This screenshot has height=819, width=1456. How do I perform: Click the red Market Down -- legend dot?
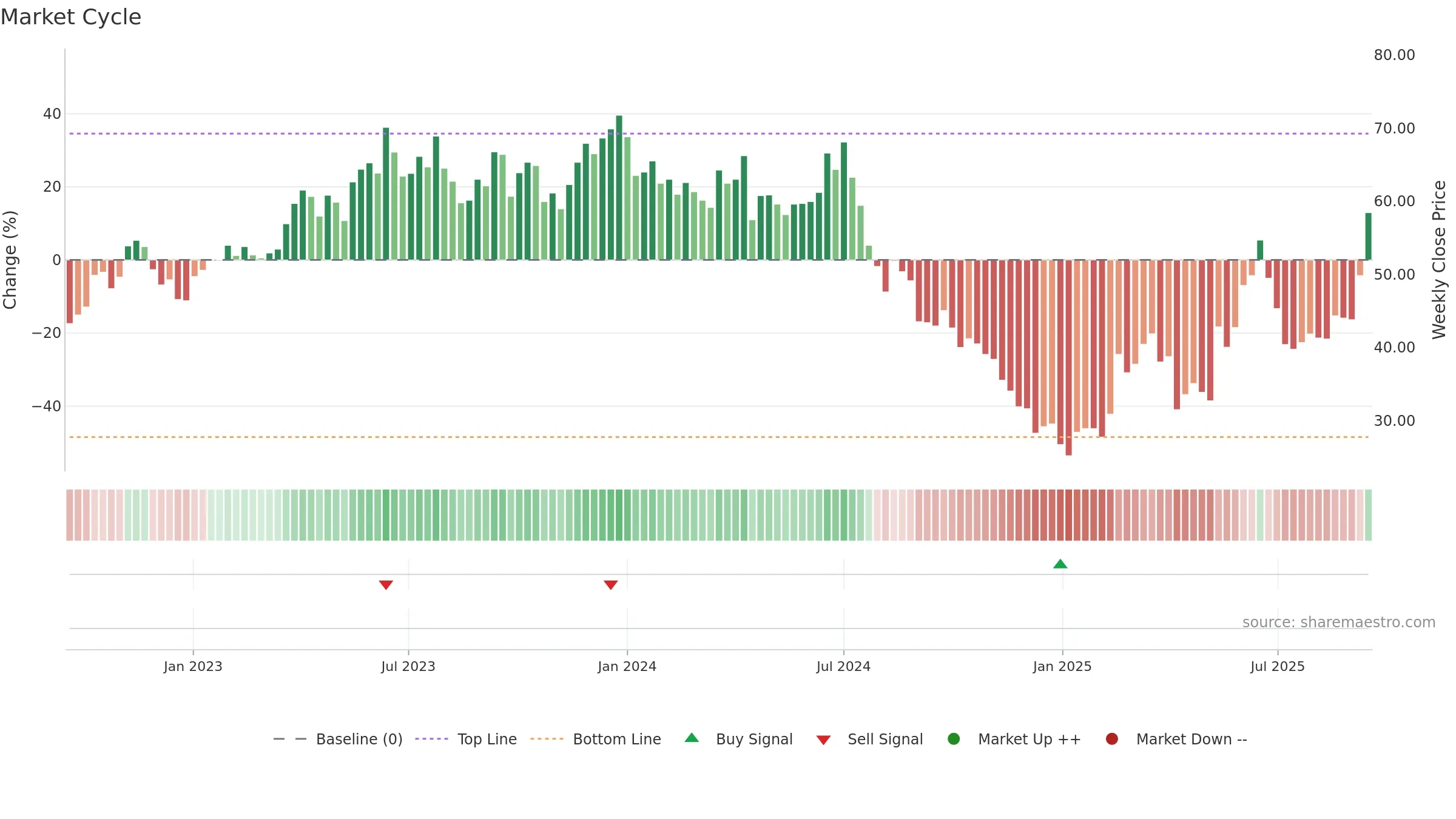click(x=1112, y=739)
